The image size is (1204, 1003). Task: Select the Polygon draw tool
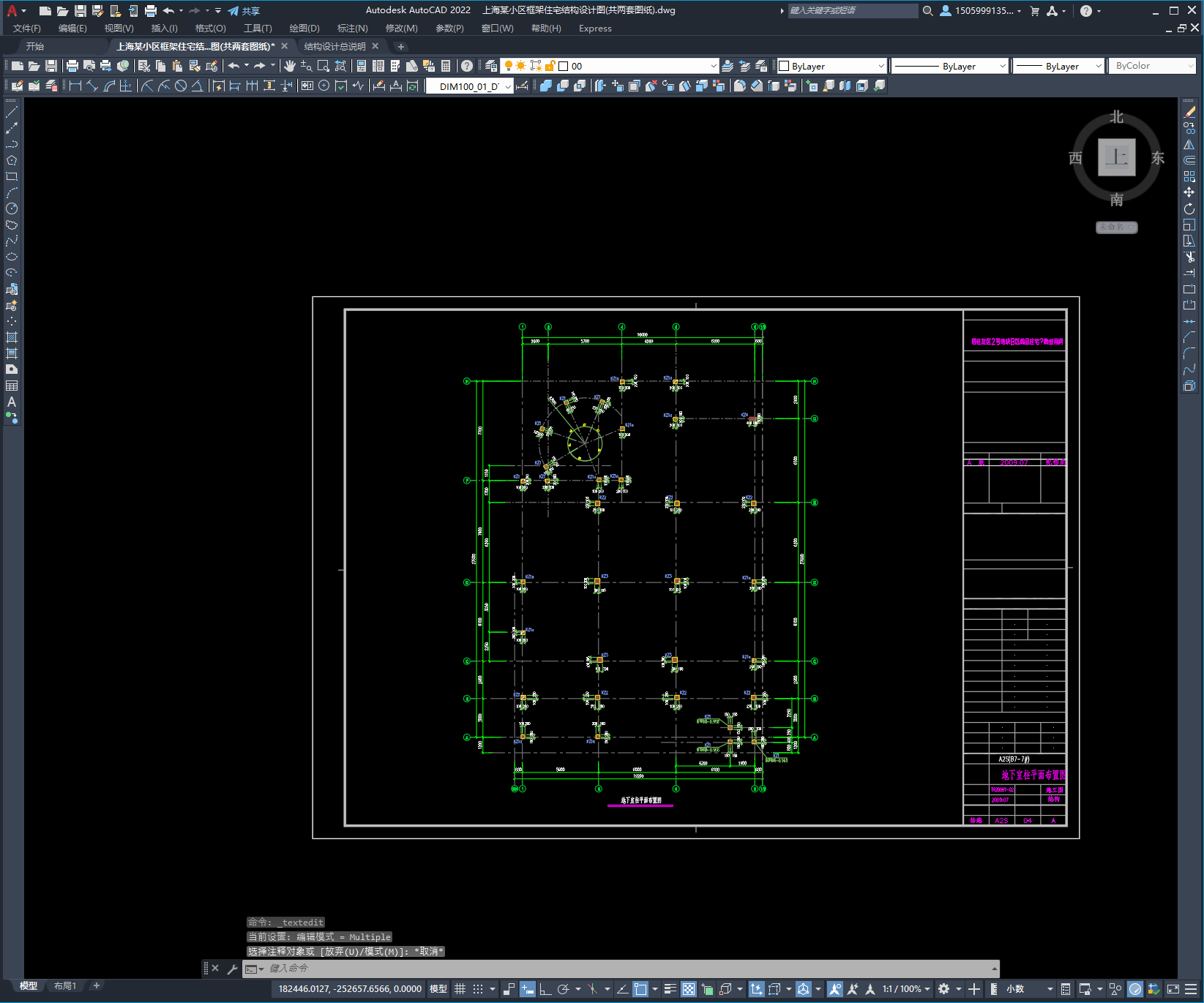click(x=12, y=160)
